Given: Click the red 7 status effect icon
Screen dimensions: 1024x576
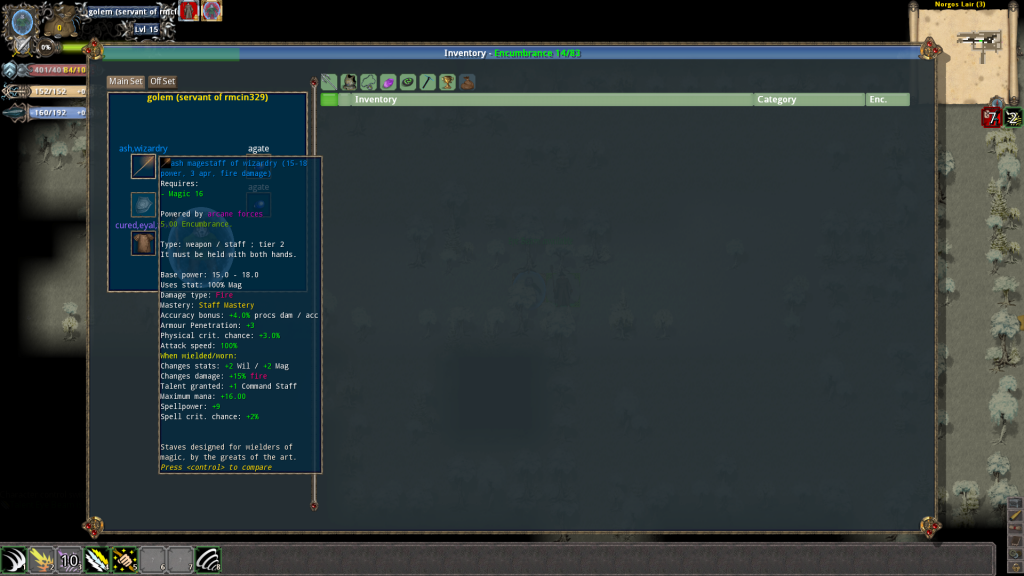Looking at the screenshot, I should [991, 118].
